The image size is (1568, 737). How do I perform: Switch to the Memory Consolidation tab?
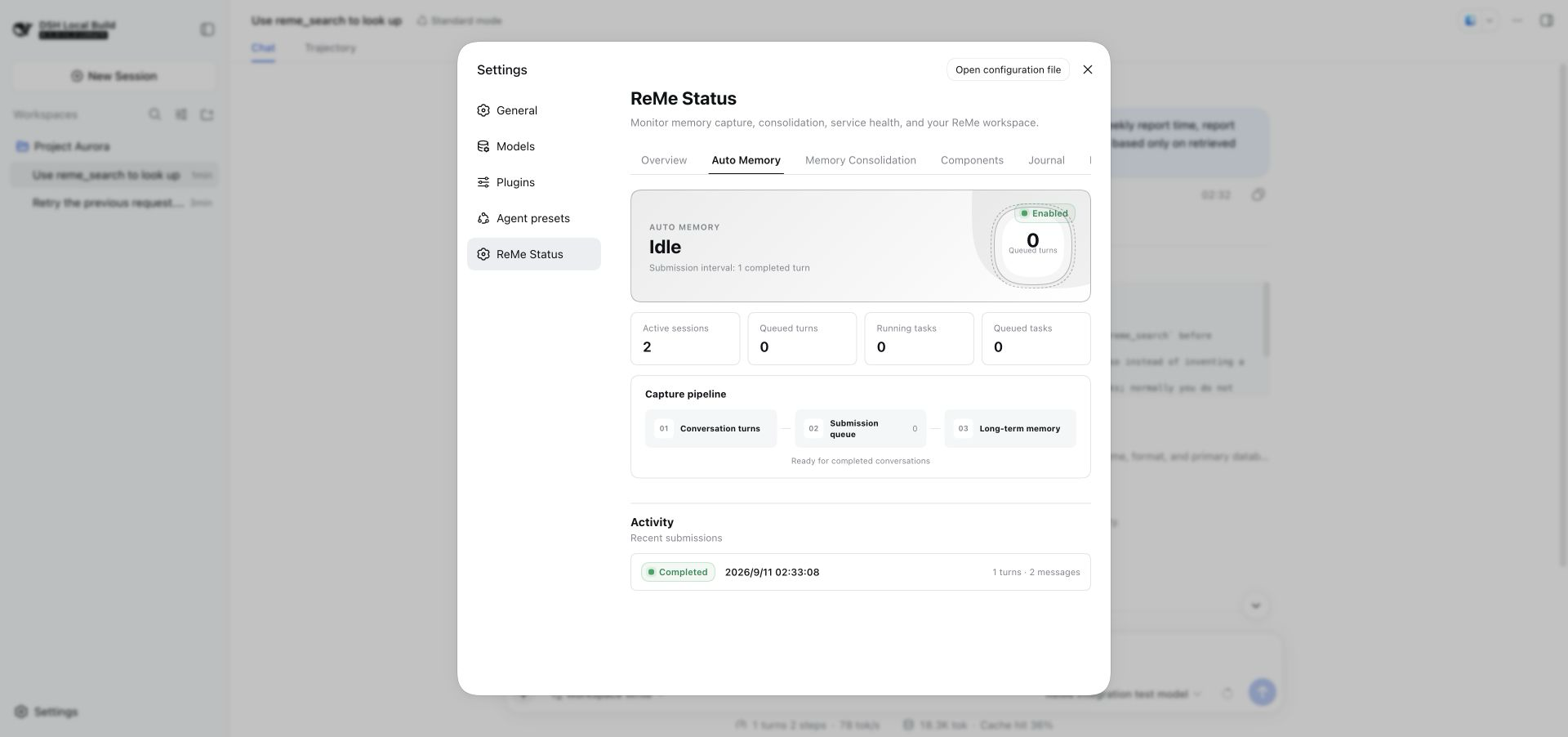click(861, 160)
